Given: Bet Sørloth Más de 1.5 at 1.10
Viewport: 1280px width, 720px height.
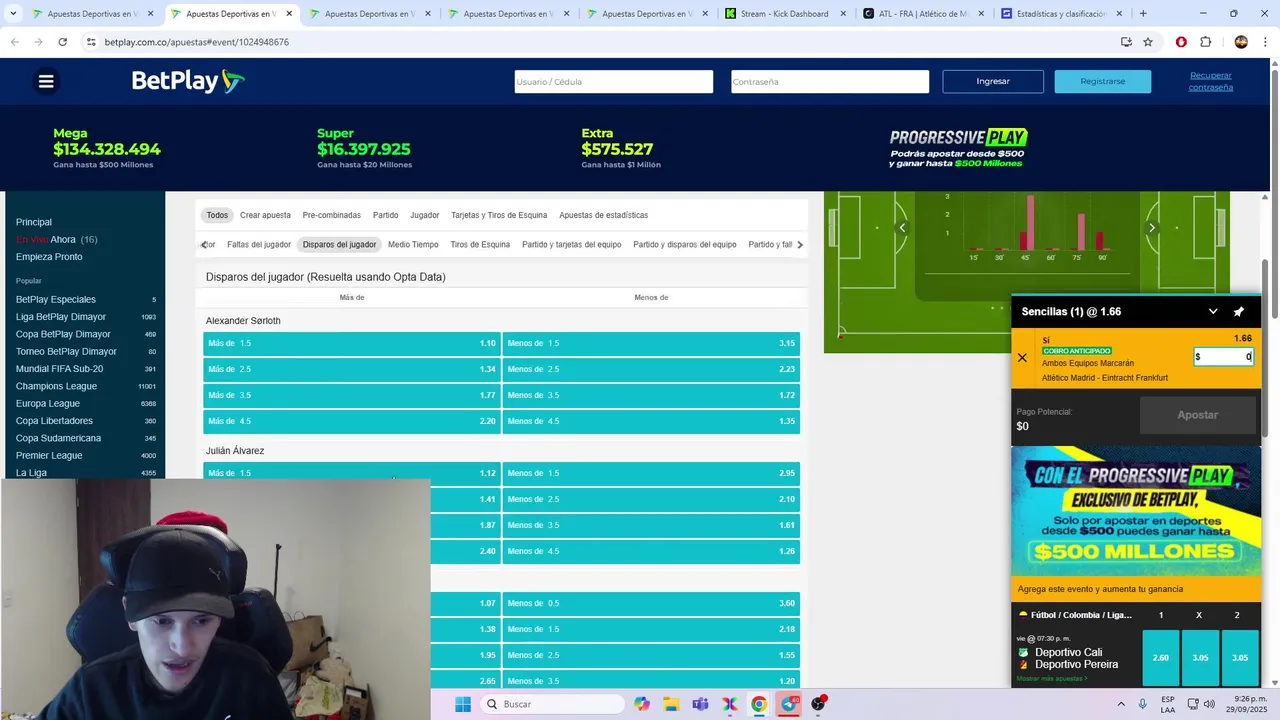Looking at the screenshot, I should [x=352, y=343].
